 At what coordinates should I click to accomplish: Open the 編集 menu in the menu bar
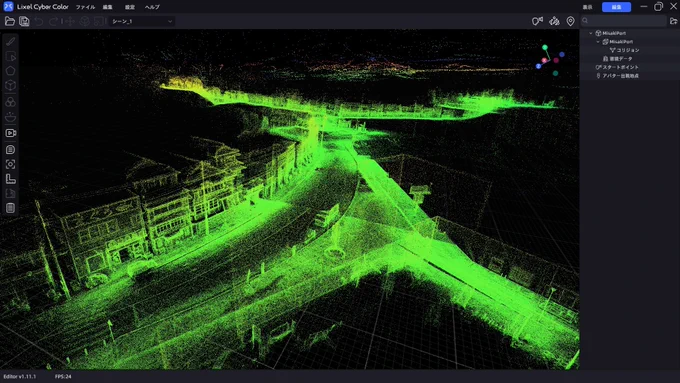pyautogui.click(x=108, y=7)
